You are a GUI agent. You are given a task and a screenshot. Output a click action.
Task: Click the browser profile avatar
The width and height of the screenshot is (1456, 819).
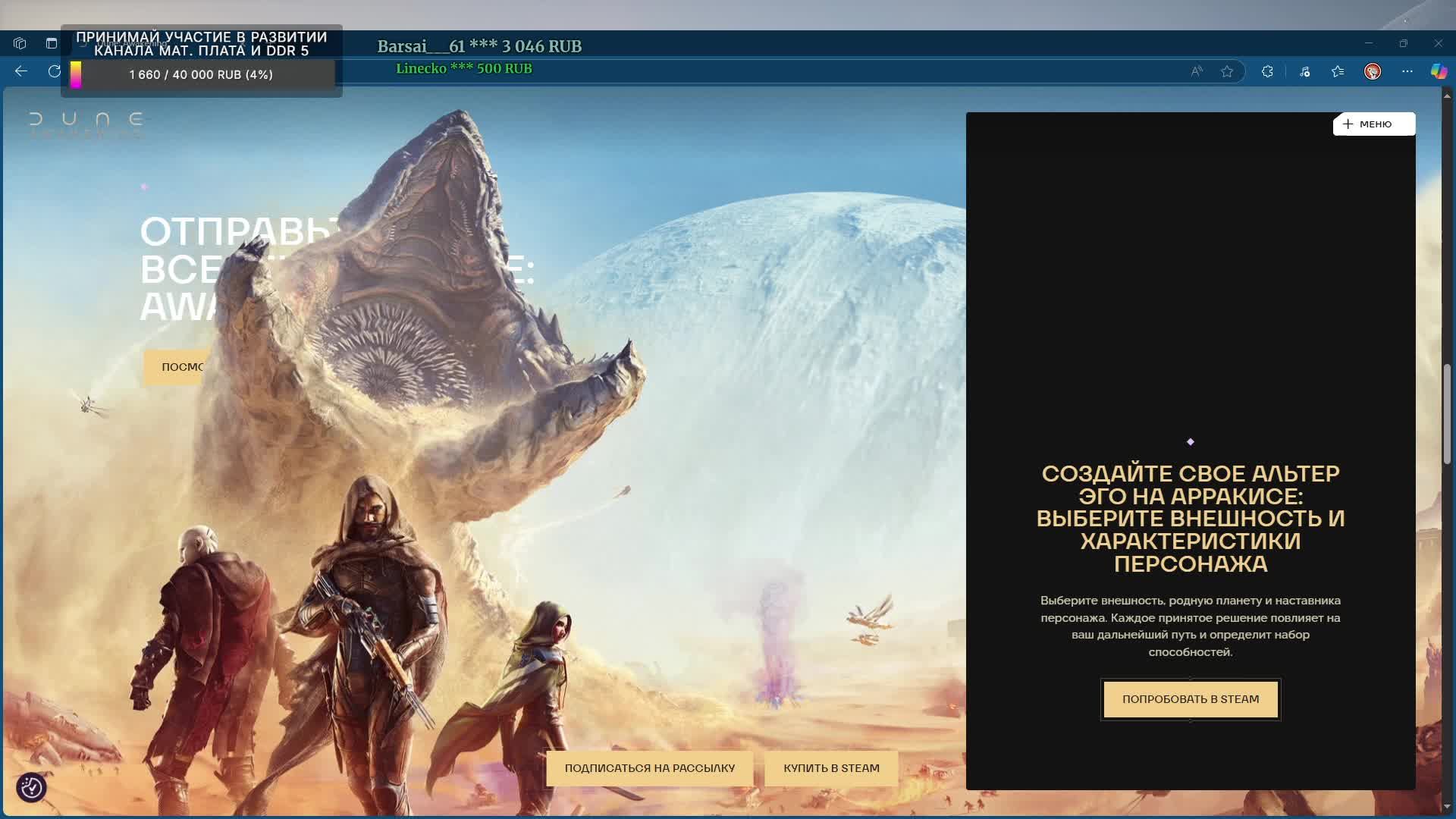[1372, 71]
